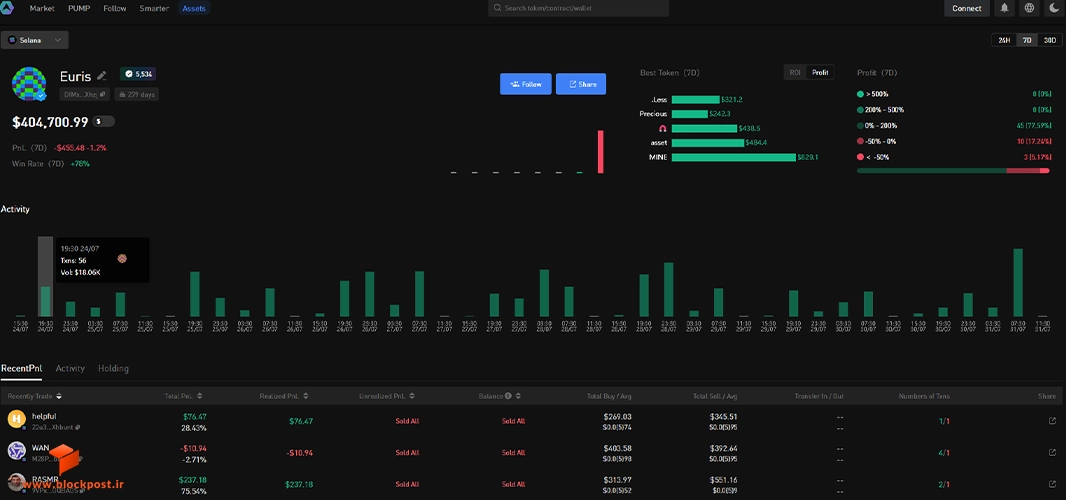Toggle dark mode moon icon
Screen dimensions: 1066x500
(1053, 8)
